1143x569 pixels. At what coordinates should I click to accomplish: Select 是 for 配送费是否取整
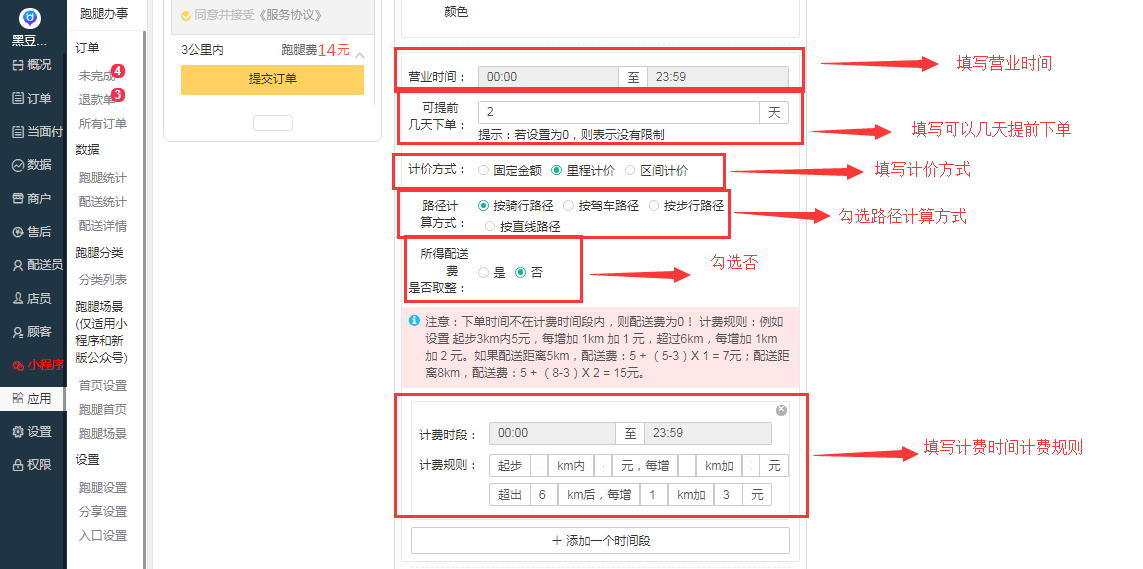pyautogui.click(x=483, y=272)
